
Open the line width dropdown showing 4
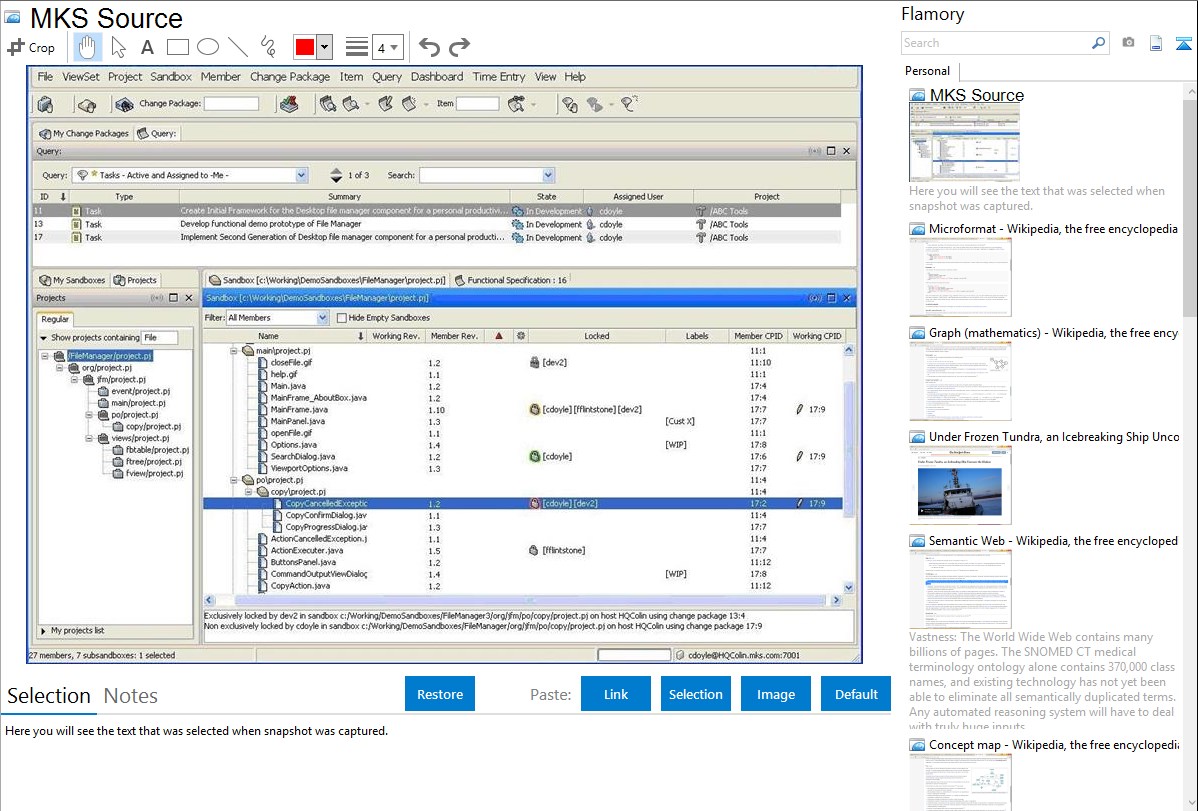pos(388,47)
